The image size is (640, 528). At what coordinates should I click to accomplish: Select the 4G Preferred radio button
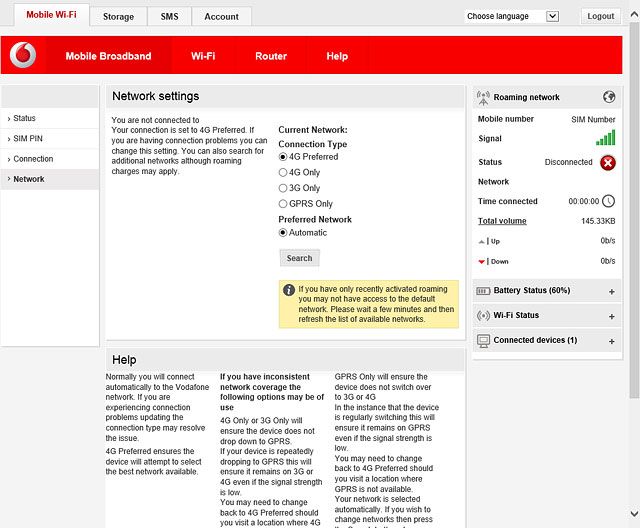(x=283, y=157)
